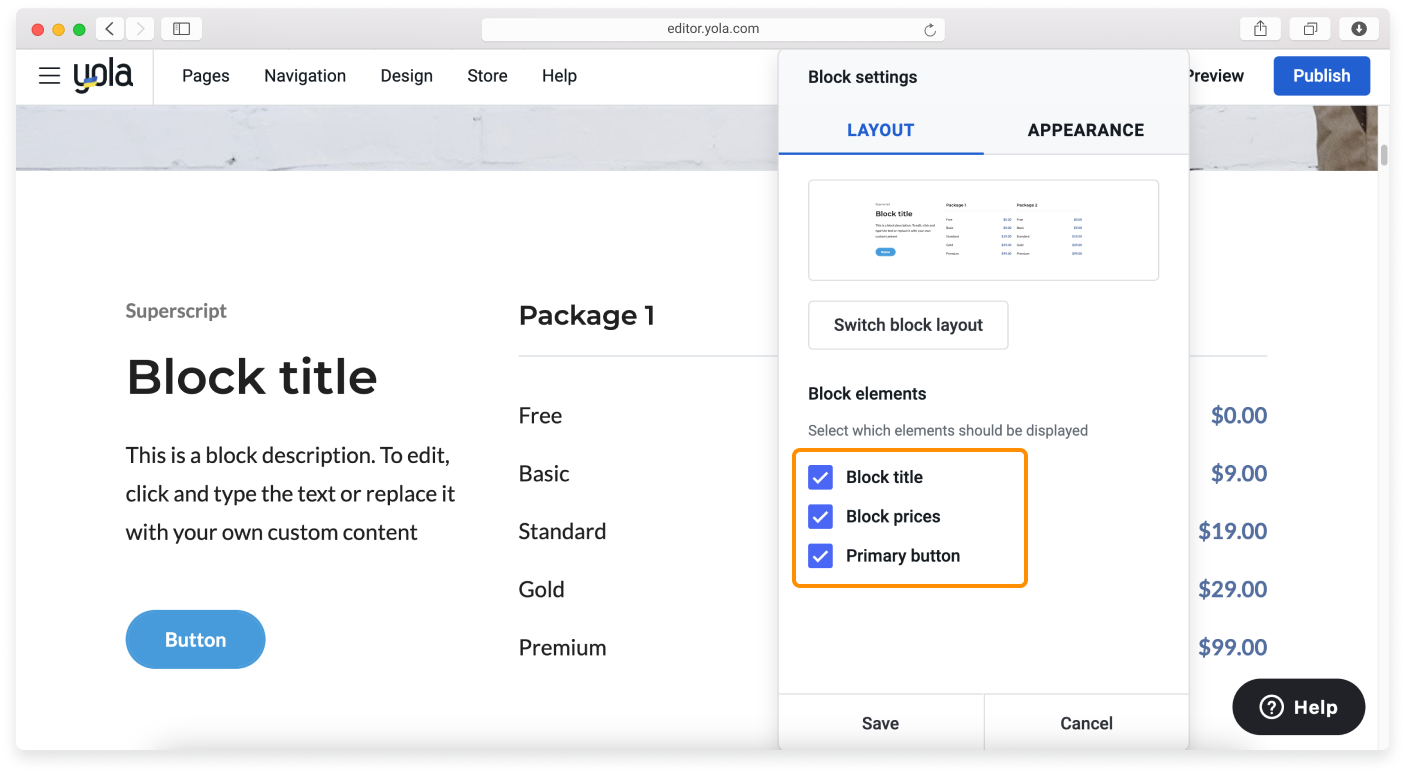
Task: Switch to the APPEARANCE tab
Action: 1085,130
